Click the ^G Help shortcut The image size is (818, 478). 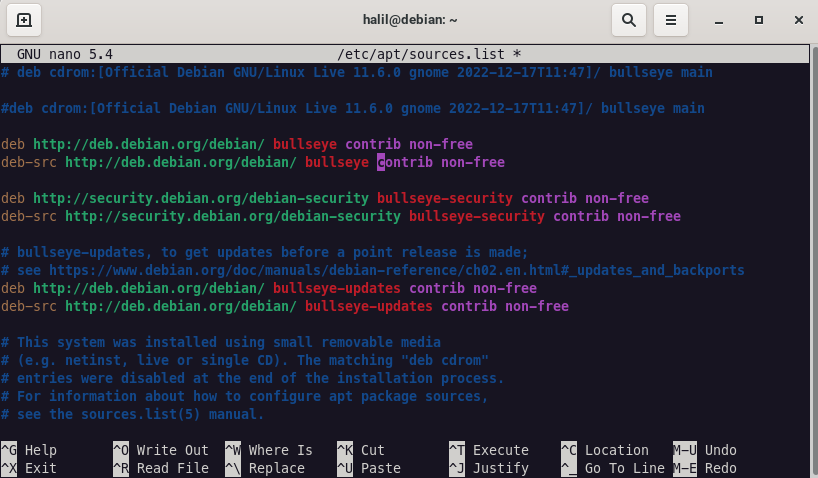[x=29, y=450]
